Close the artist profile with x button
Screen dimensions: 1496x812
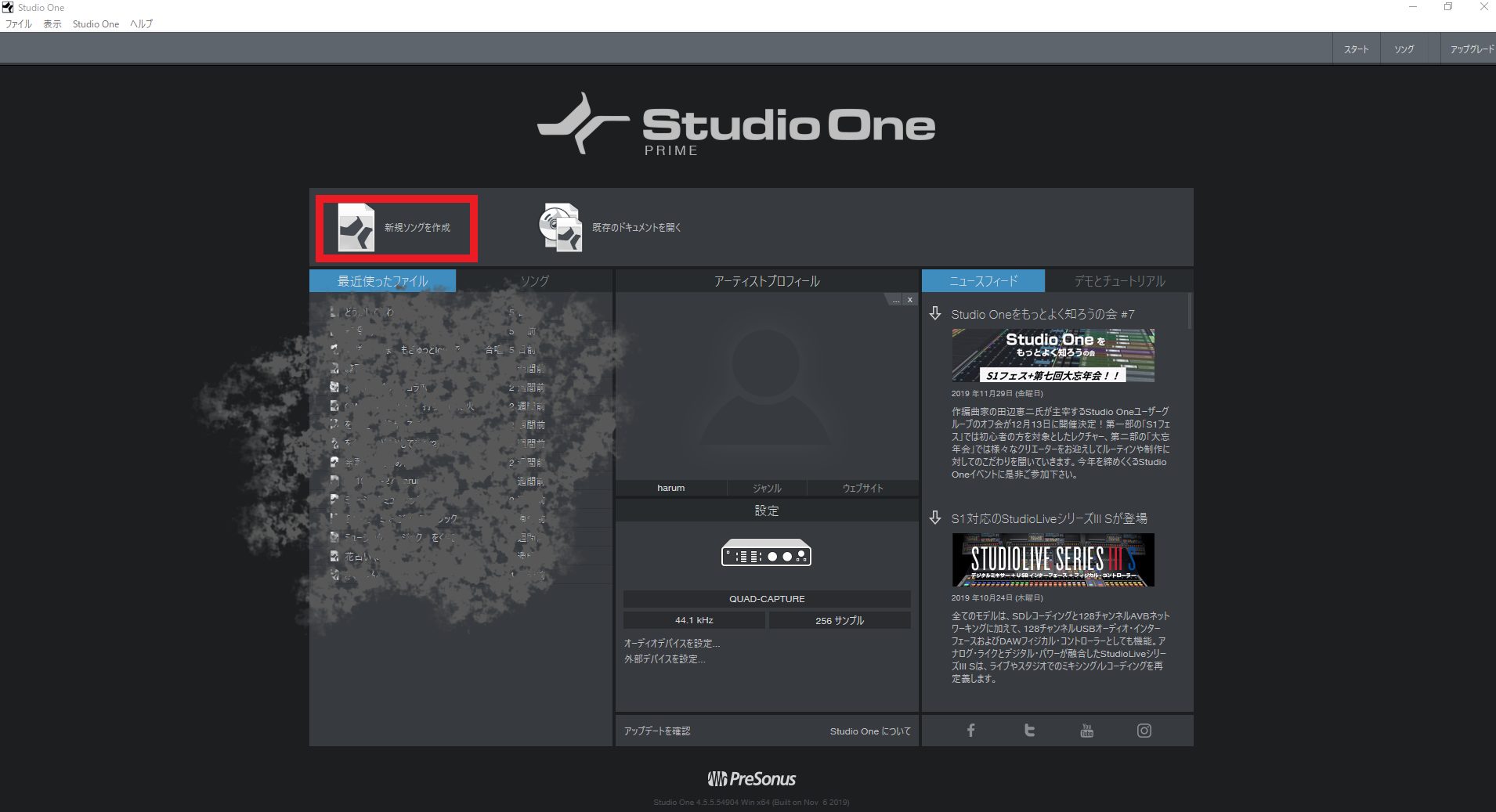(909, 300)
